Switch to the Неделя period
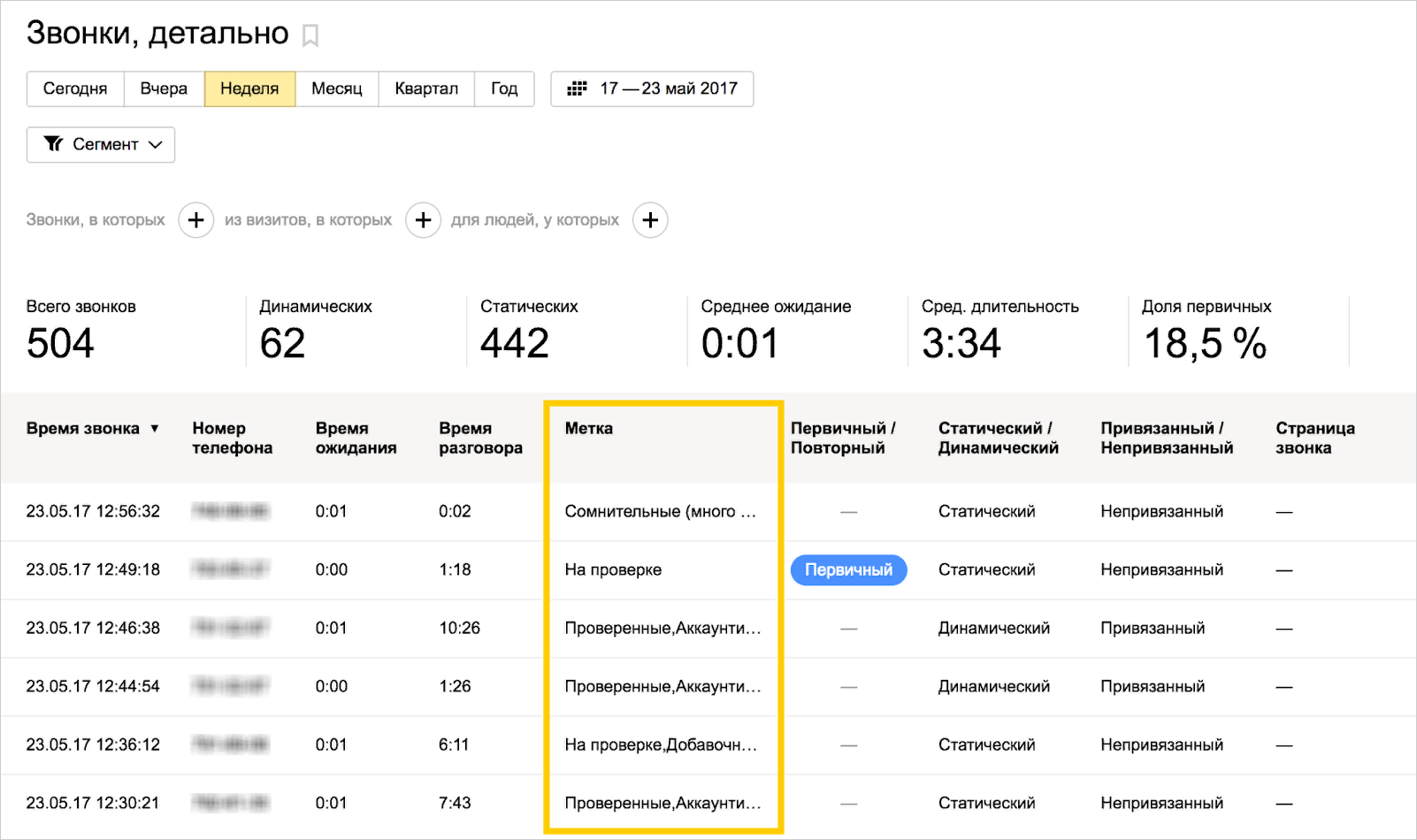Viewport: 1417px width, 840px height. (x=249, y=88)
